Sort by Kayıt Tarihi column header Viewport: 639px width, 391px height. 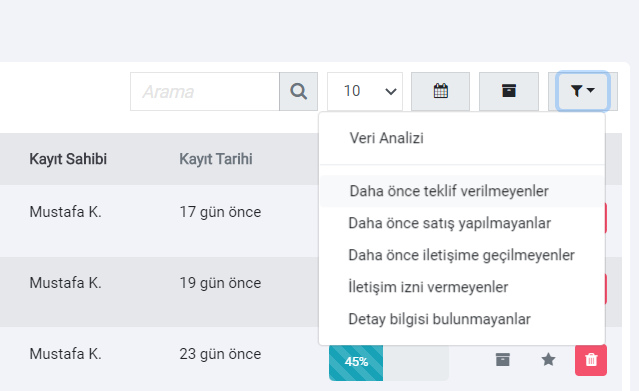pyautogui.click(x=216, y=159)
